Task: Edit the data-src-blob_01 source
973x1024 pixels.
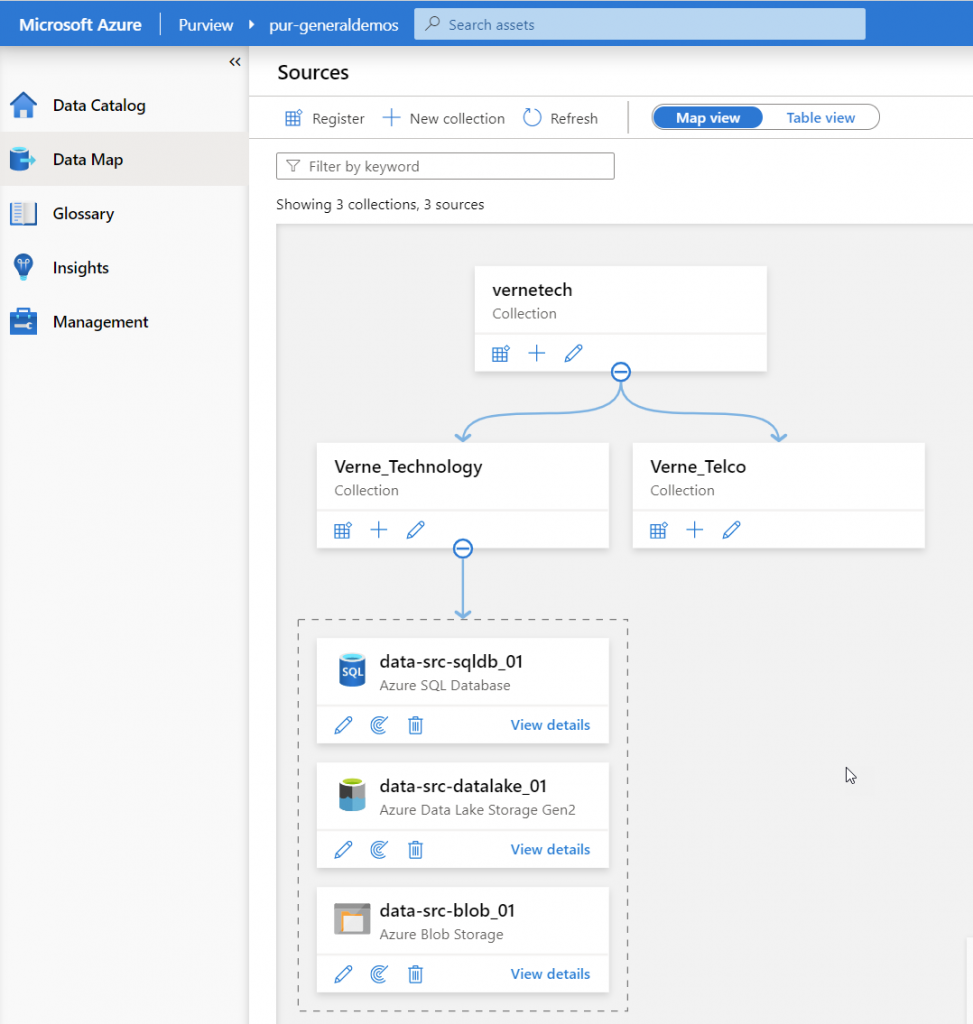Action: [343, 973]
